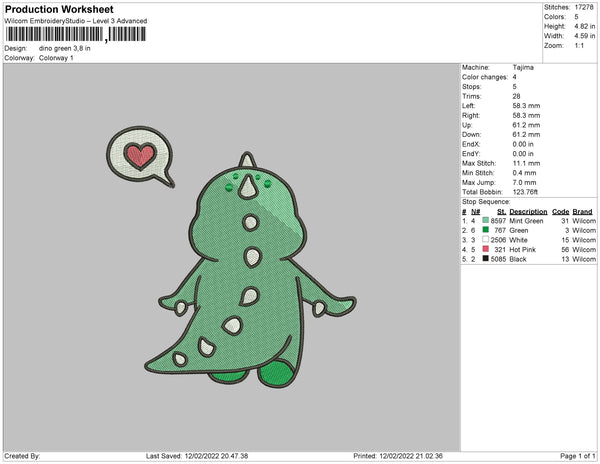Screen dimensions: 600x464
Task: Click the barcode in the header
Action: click(x=75, y=34)
